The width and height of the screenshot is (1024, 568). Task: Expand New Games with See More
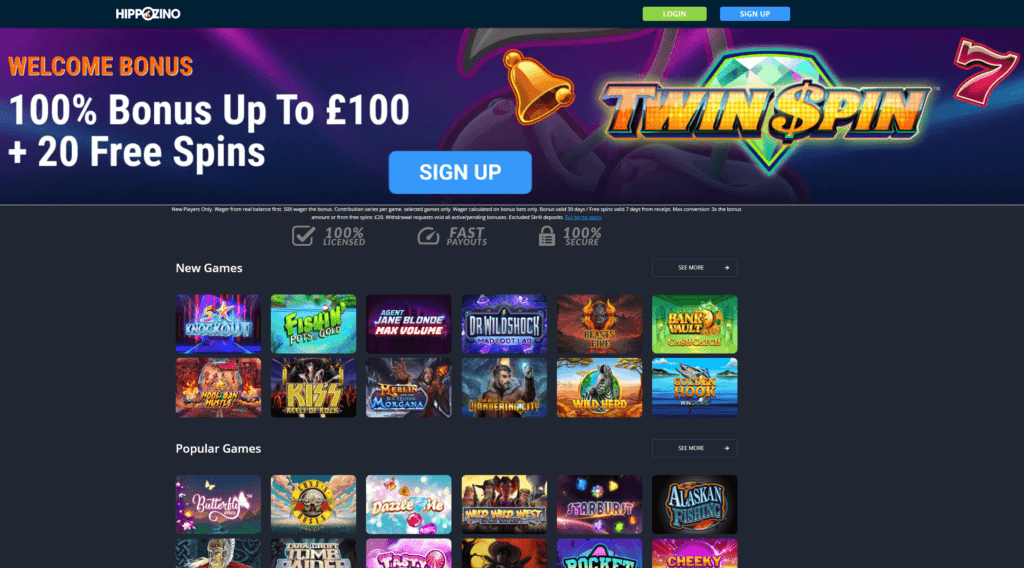coord(695,268)
